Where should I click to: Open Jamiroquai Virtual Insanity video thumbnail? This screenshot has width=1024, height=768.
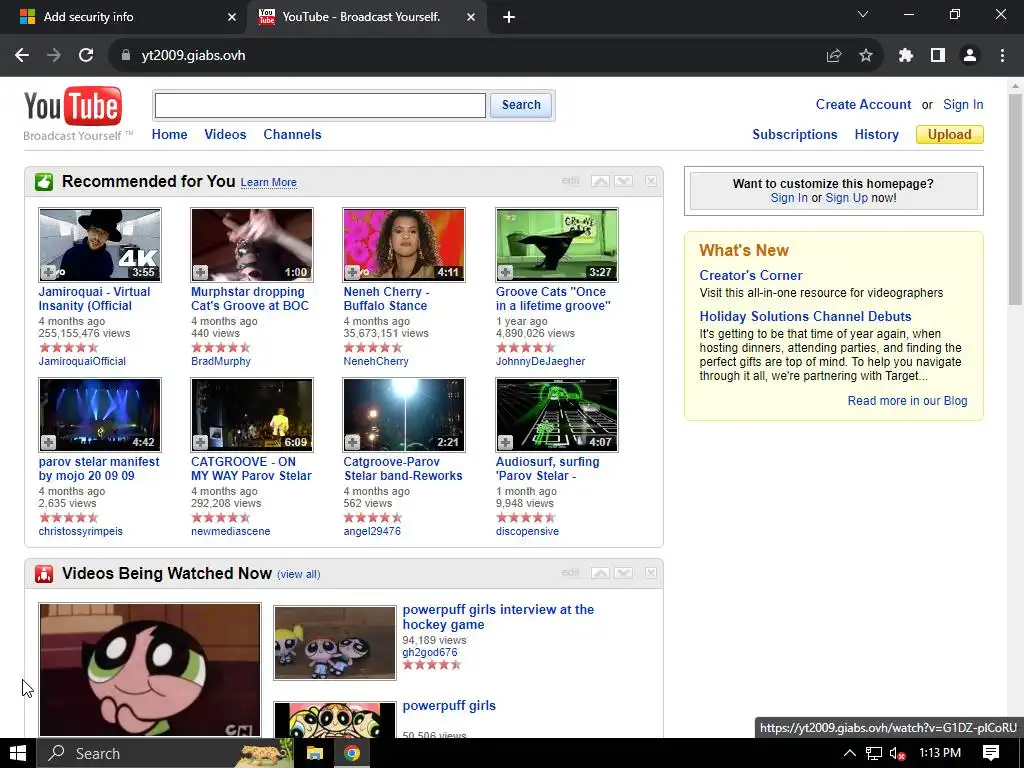(100, 245)
